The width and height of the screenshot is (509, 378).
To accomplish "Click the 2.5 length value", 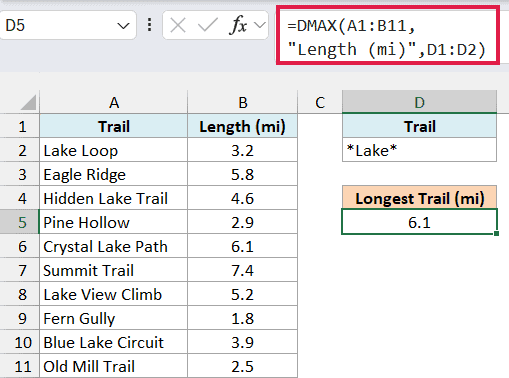I will (243, 366).
